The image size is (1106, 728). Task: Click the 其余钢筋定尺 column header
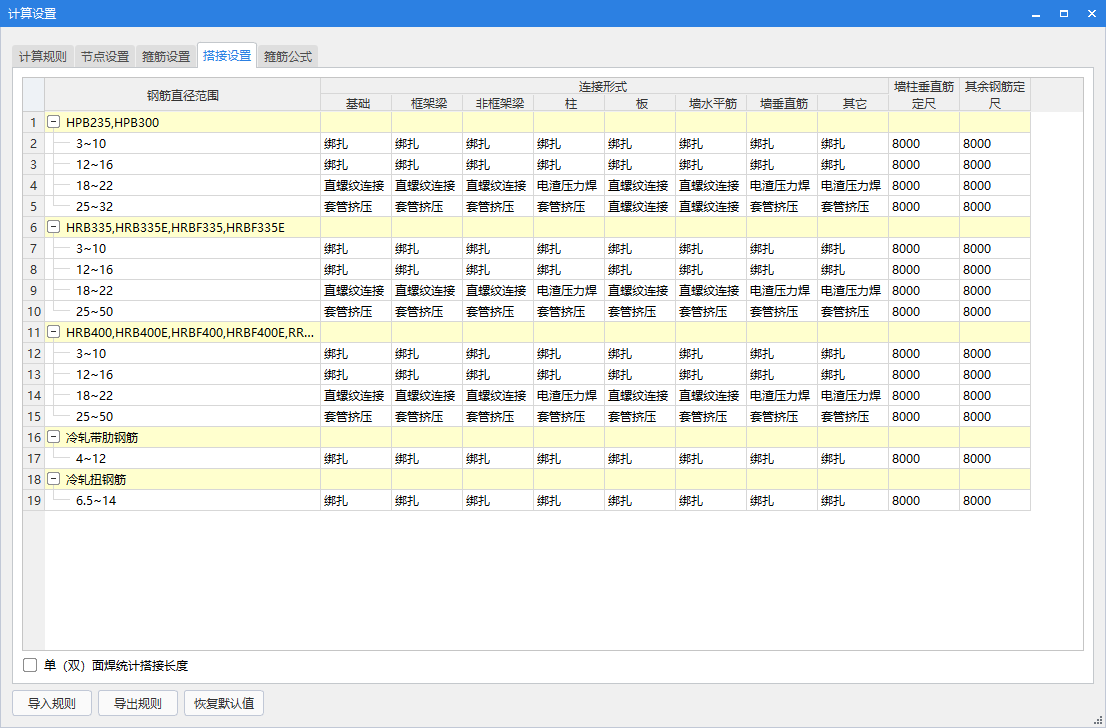click(x=995, y=95)
